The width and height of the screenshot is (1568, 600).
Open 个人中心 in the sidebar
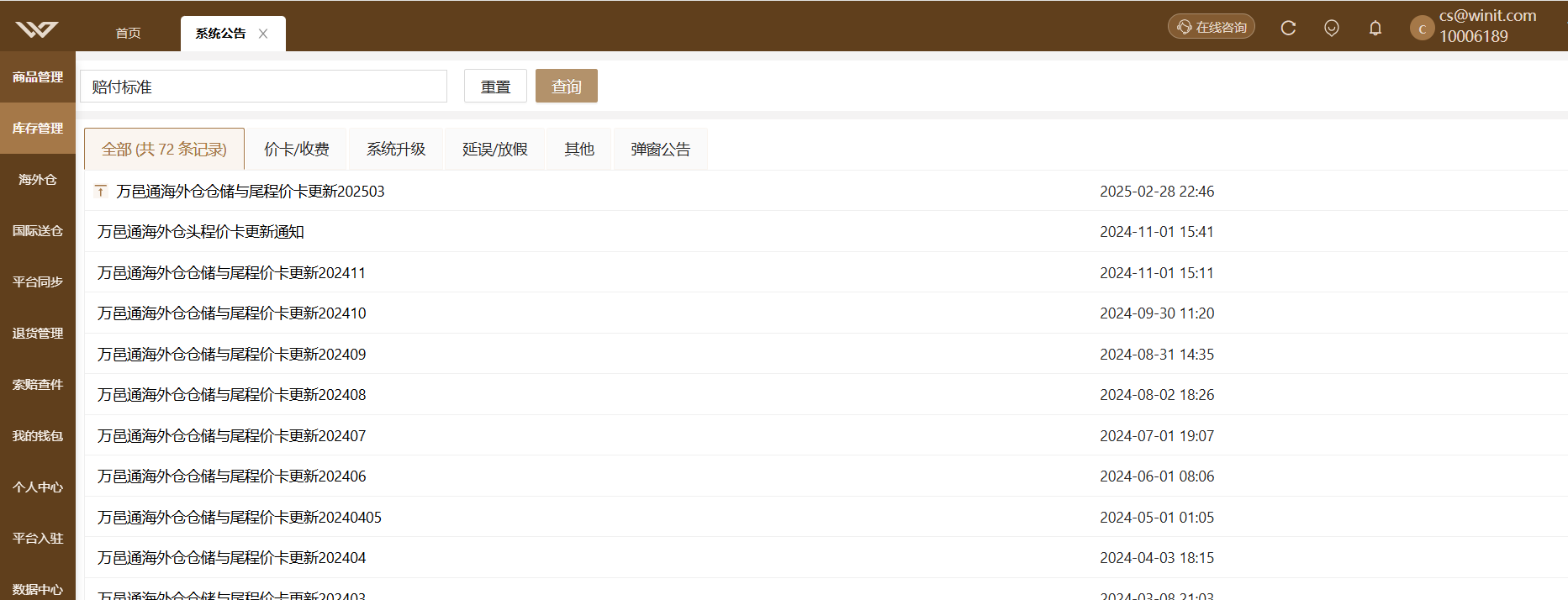pos(38,487)
